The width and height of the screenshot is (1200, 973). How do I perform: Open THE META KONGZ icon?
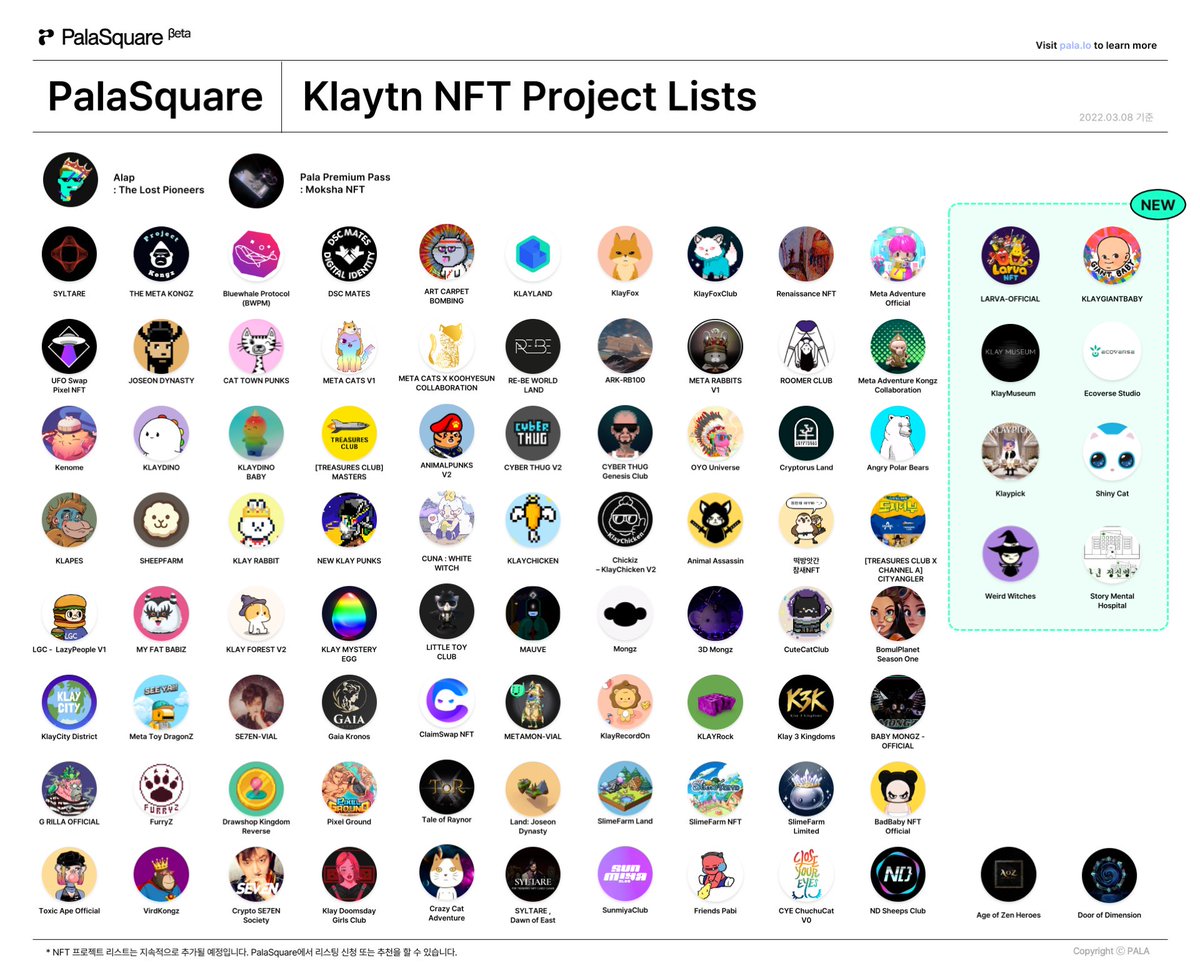pyautogui.click(x=161, y=254)
